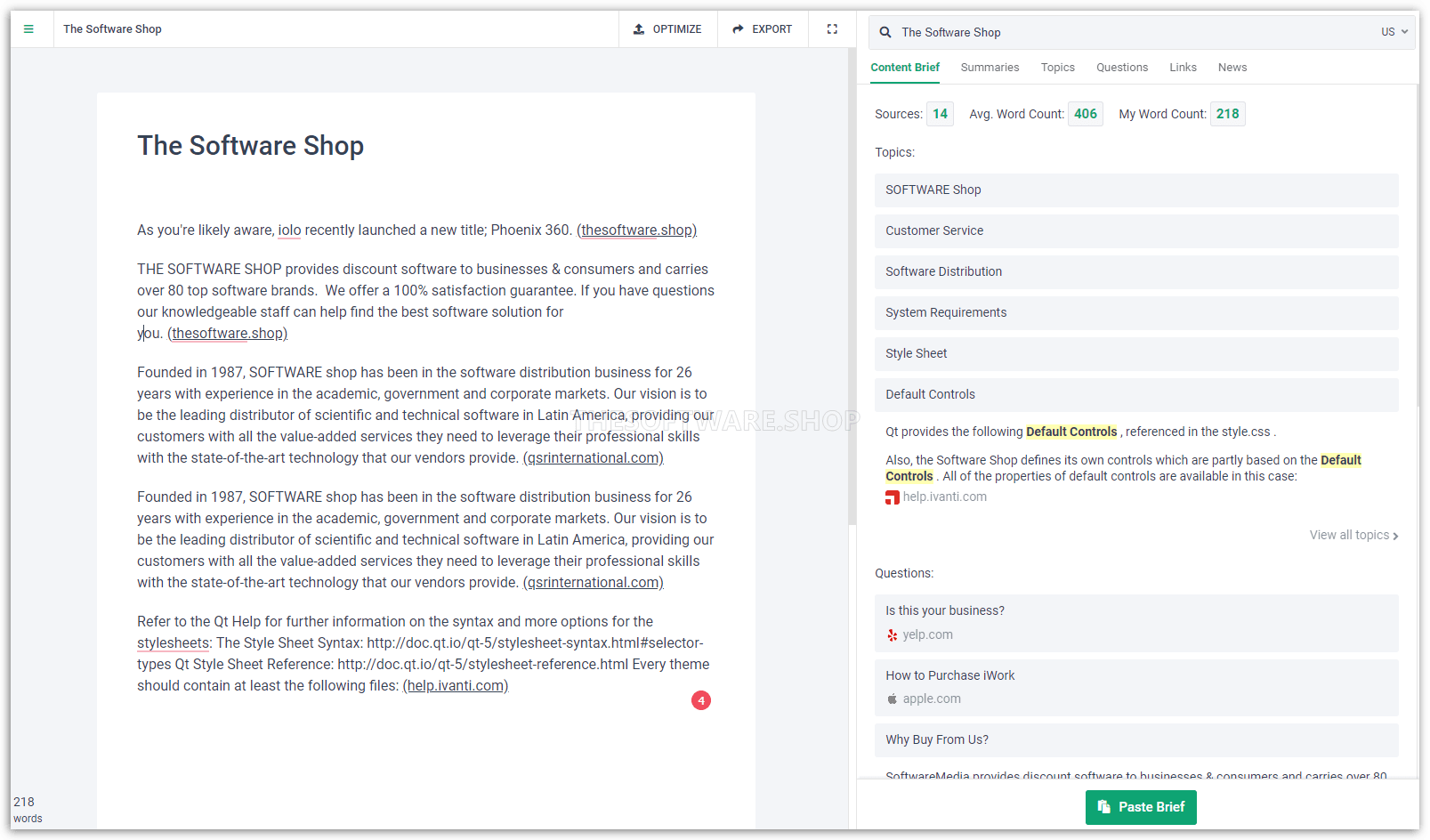Click the search magnifier icon
This screenshot has height=840, width=1430.
tap(885, 33)
